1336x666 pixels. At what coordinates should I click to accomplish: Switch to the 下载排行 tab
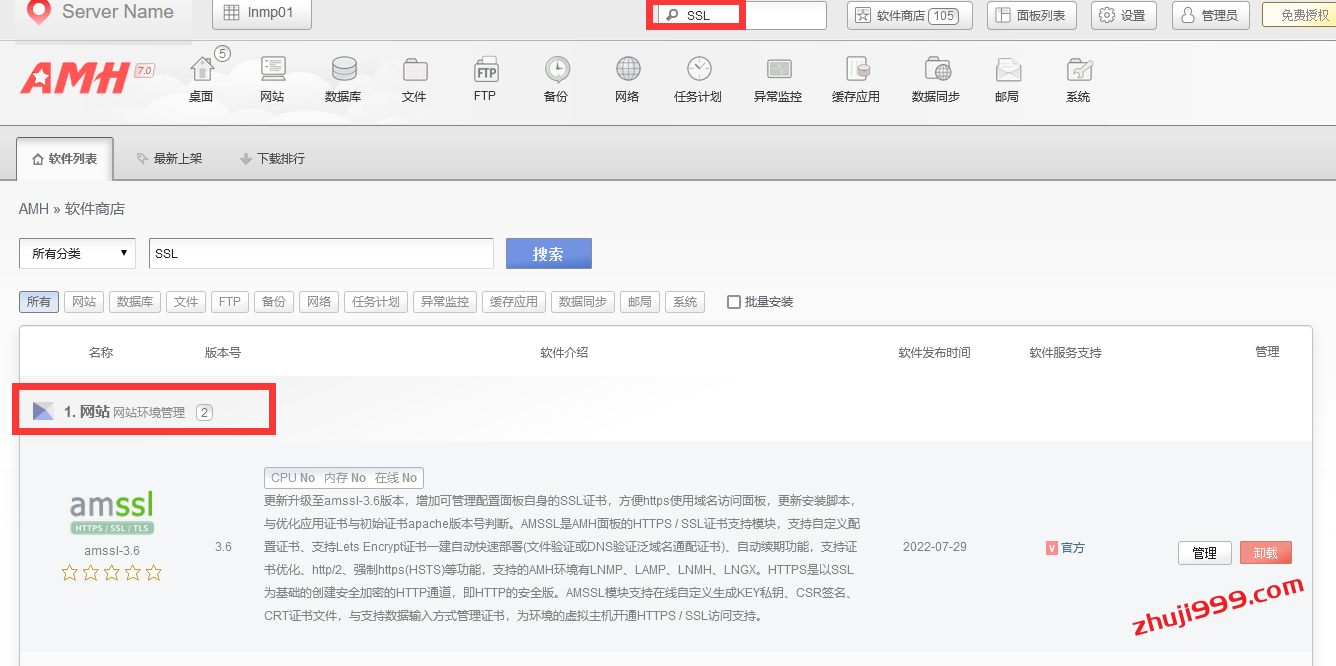[x=272, y=159]
